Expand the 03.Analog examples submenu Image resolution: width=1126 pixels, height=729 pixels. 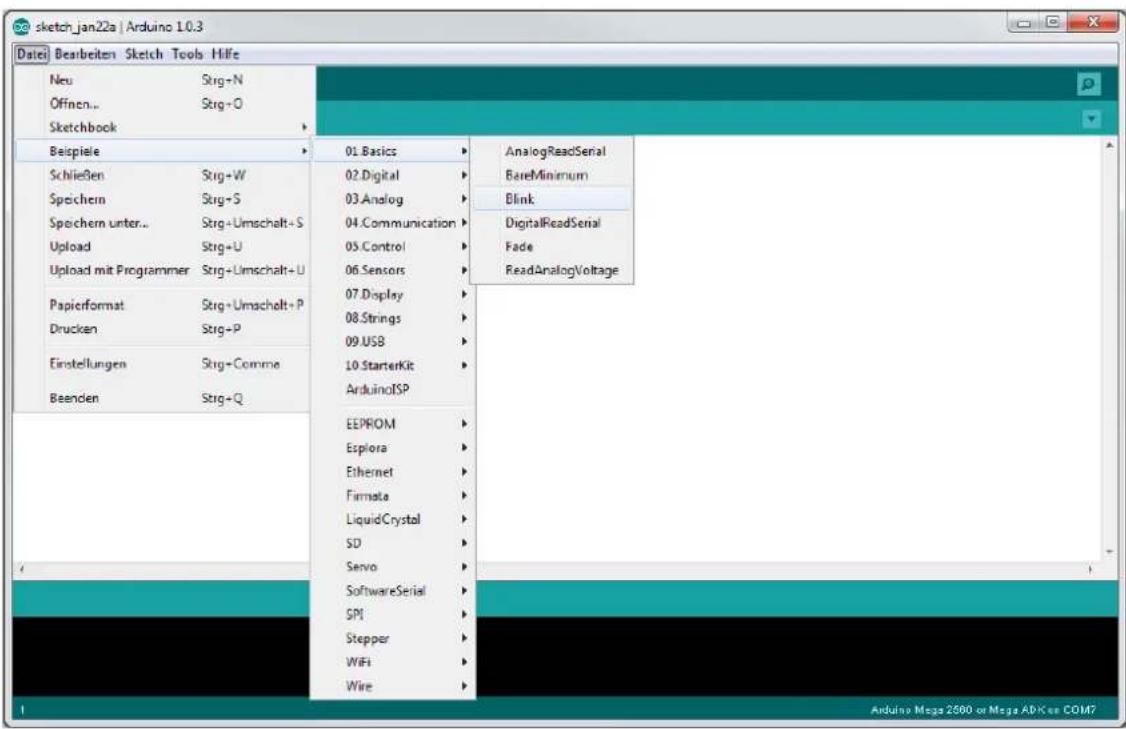393,199
